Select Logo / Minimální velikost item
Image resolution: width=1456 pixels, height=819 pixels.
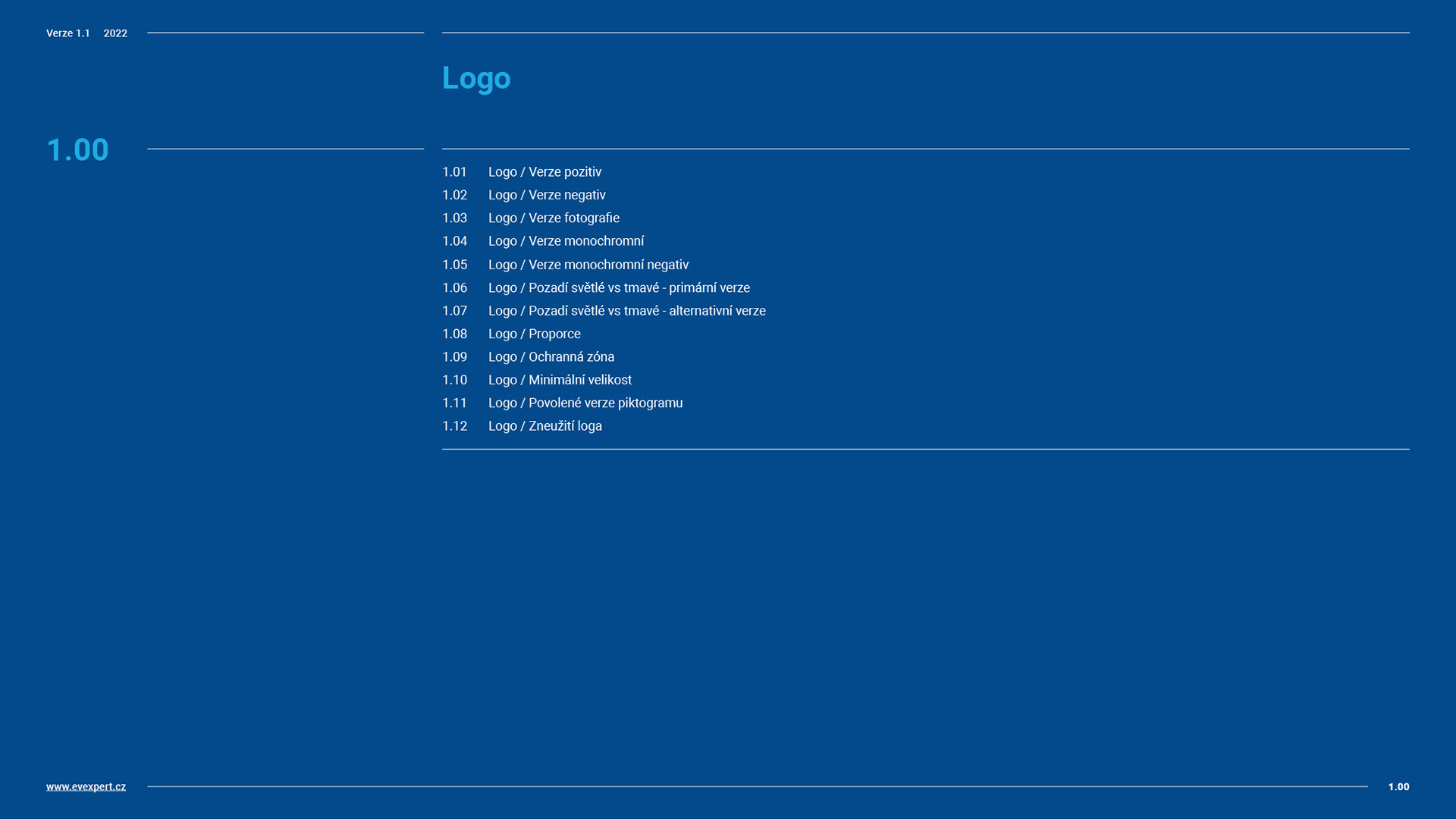click(559, 380)
